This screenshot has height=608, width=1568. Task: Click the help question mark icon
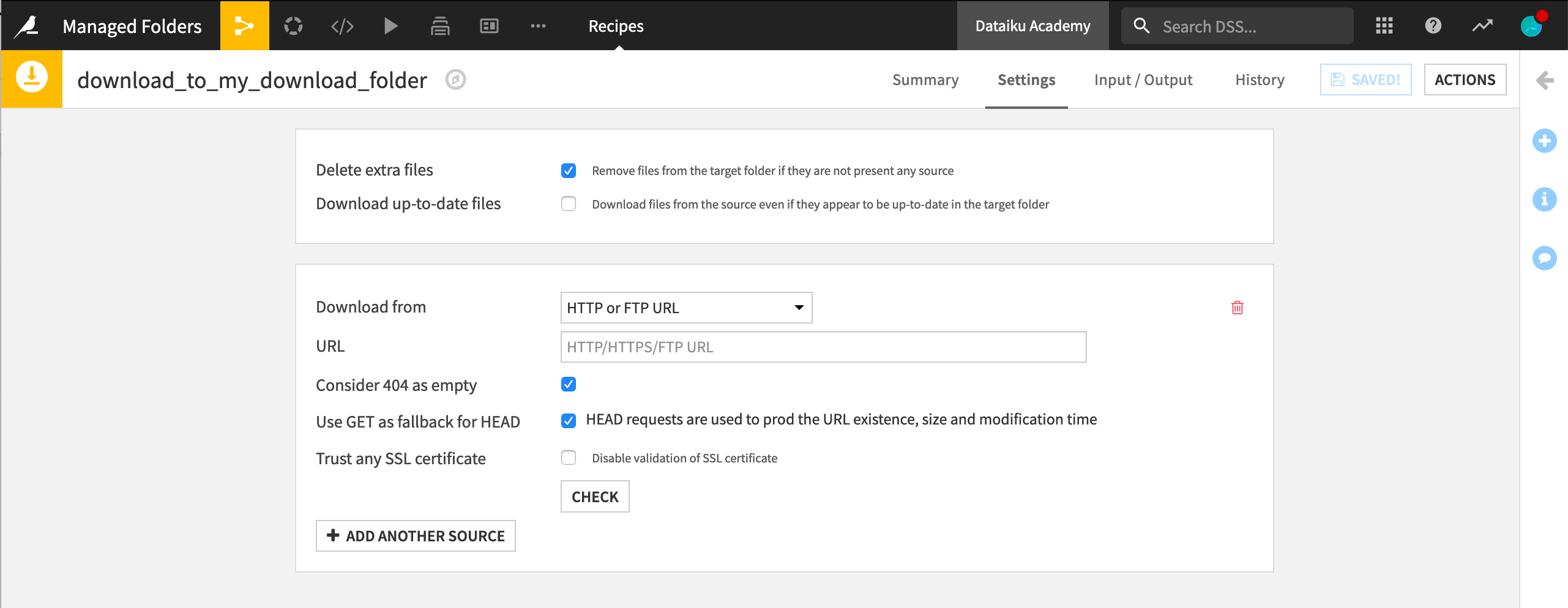[1432, 26]
